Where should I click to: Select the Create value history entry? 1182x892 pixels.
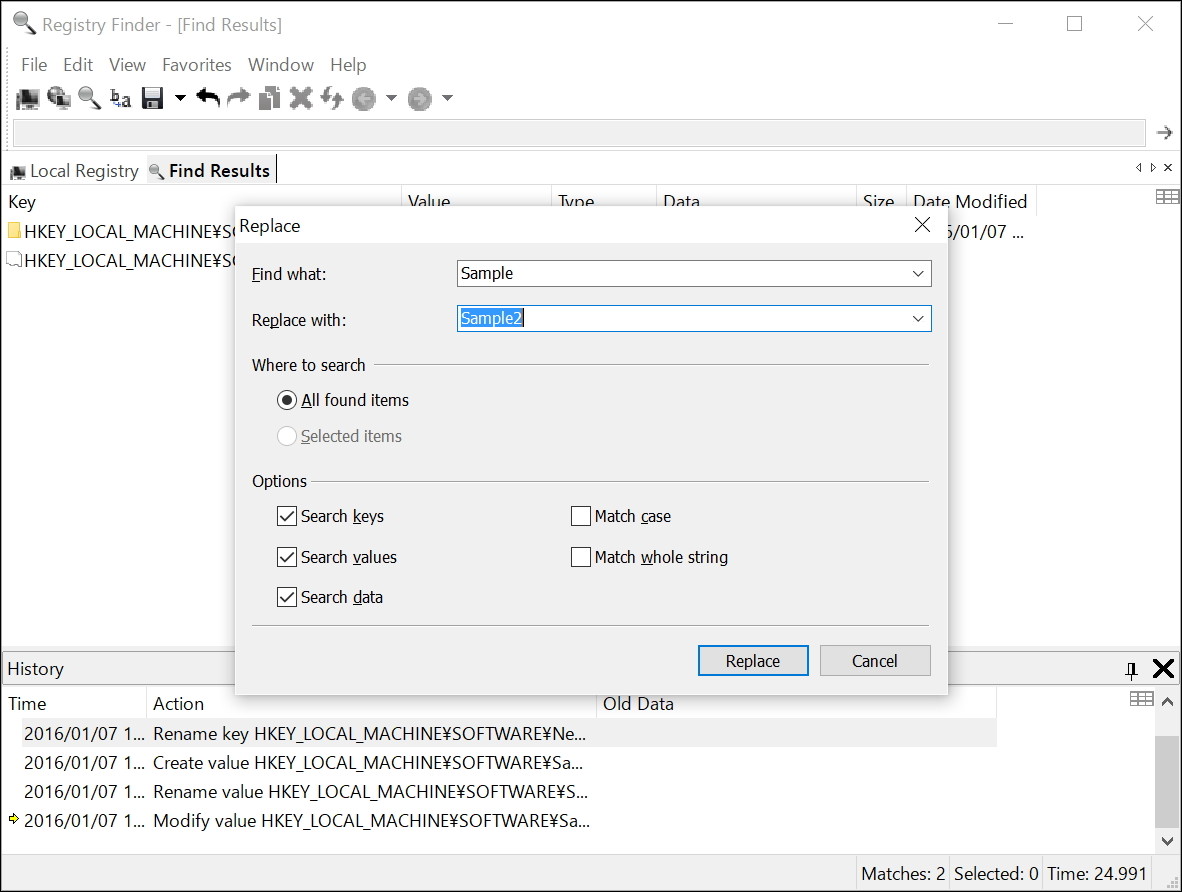coord(501,763)
